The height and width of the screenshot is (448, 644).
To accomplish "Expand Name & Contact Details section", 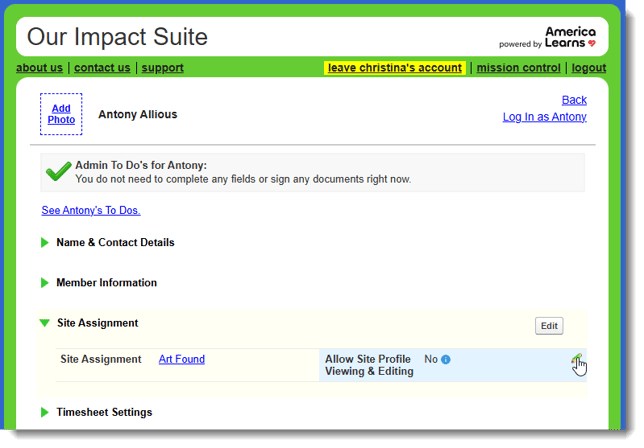I will coord(114,243).
